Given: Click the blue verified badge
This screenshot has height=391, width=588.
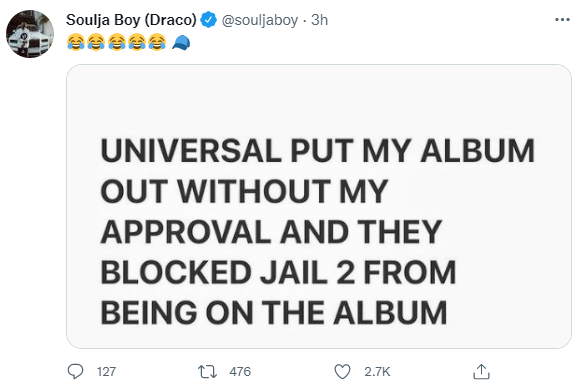Looking at the screenshot, I should tap(208, 20).
